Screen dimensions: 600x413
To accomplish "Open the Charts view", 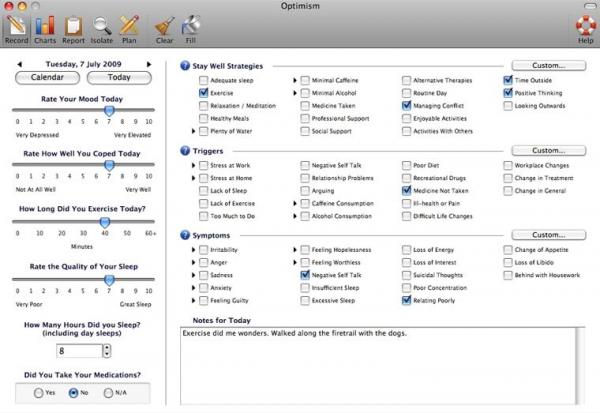I will click(45, 29).
